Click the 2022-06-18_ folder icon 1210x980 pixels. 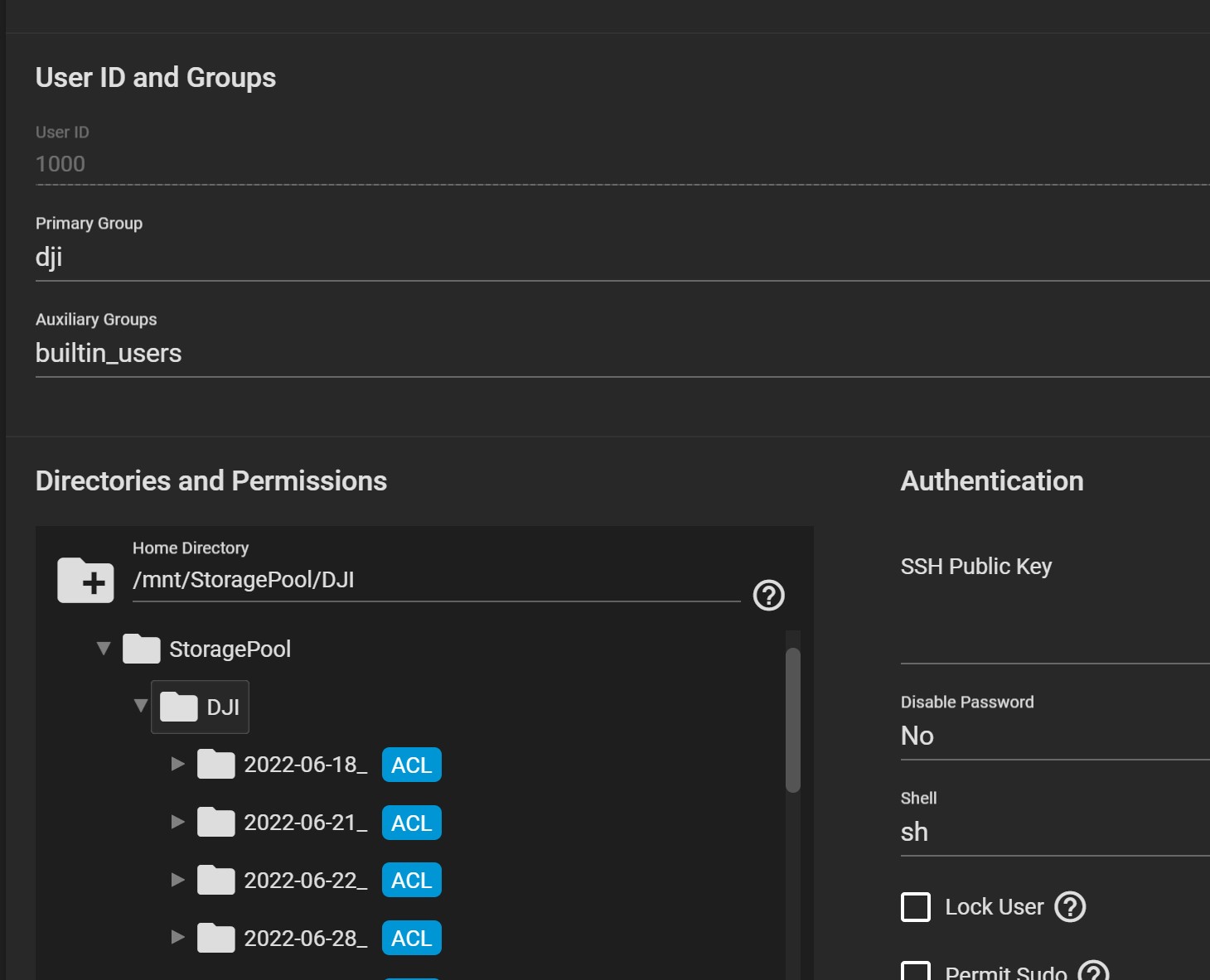coord(216,764)
